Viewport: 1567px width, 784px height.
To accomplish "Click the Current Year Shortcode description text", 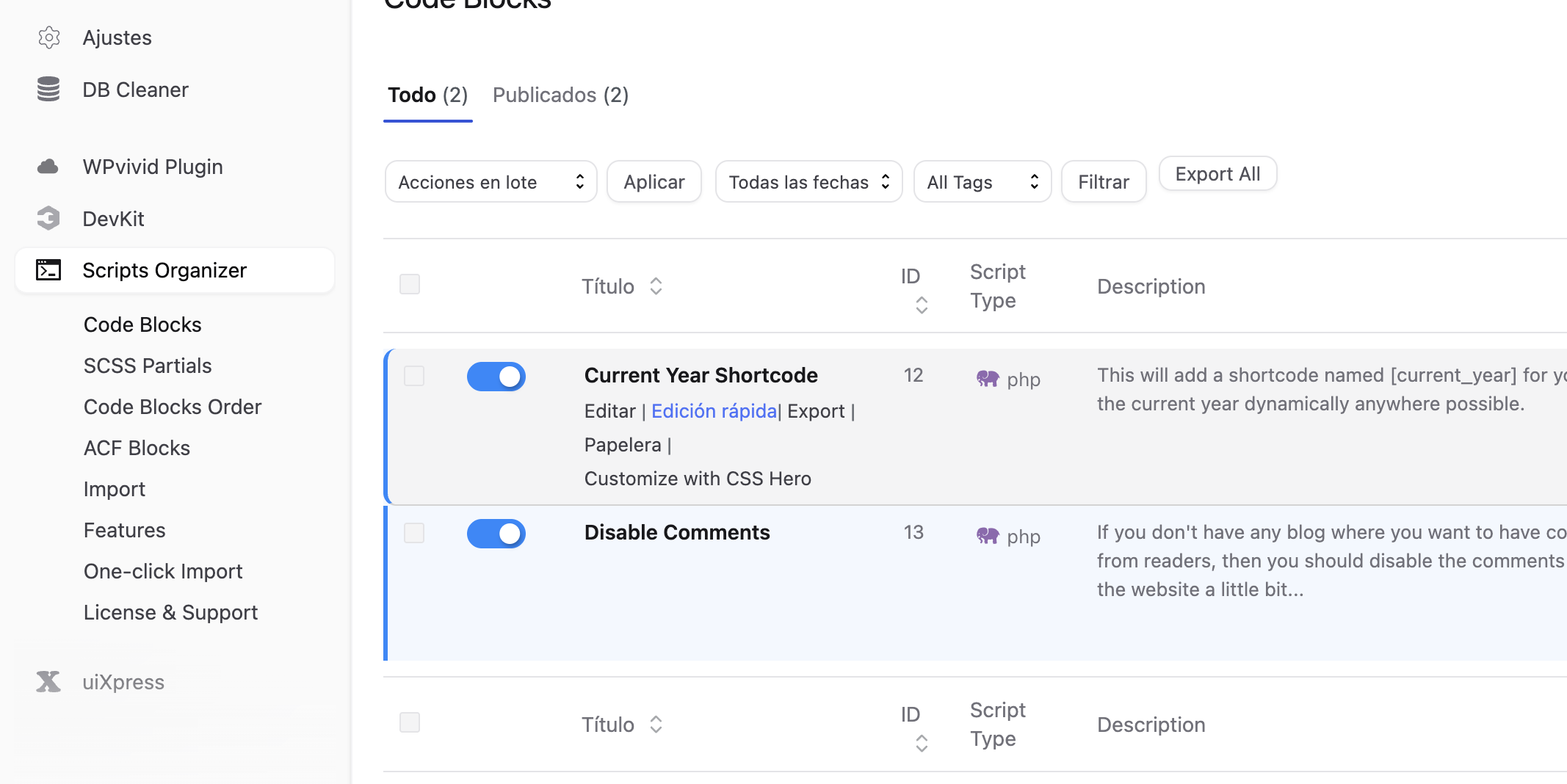I will coord(1331,390).
